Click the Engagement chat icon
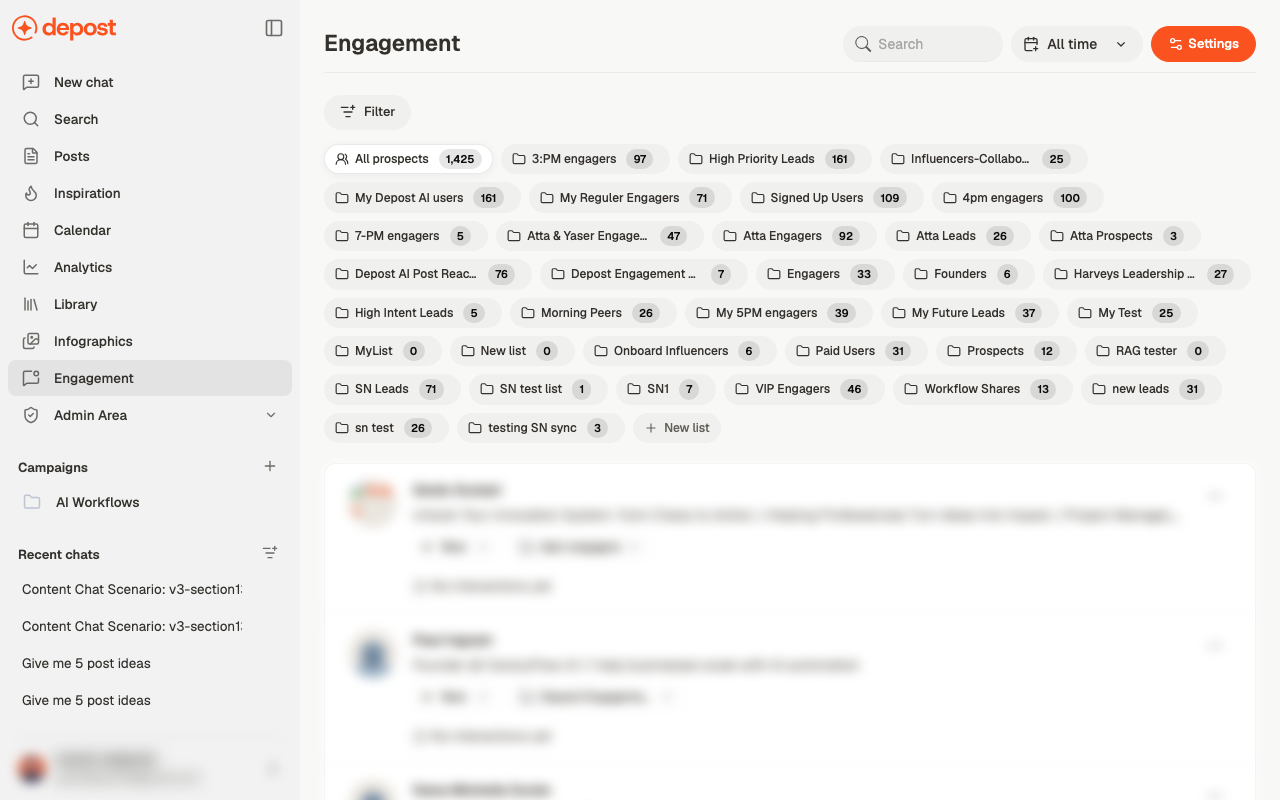 coord(31,378)
